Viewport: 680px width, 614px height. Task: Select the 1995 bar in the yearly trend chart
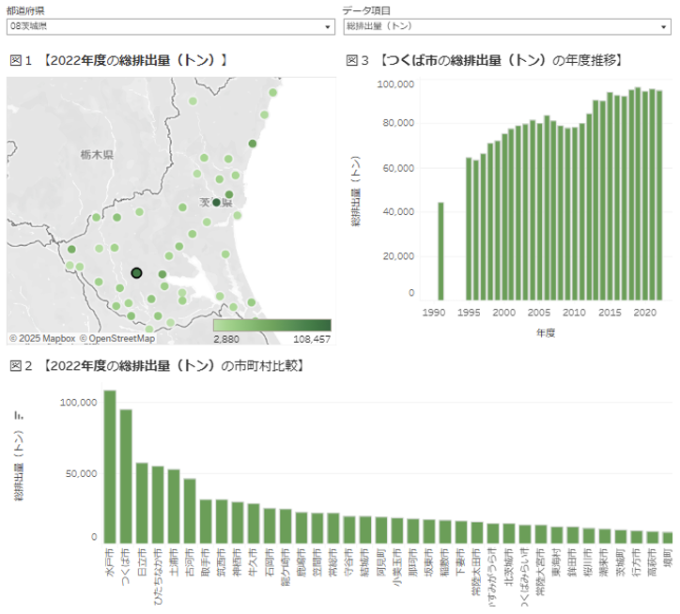click(469, 228)
